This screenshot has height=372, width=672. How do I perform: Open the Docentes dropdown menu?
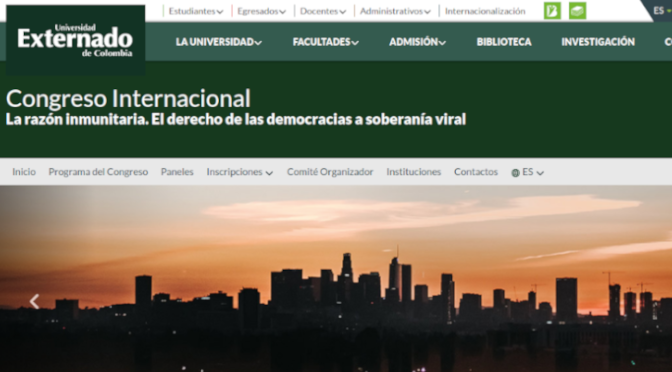[x=323, y=11]
